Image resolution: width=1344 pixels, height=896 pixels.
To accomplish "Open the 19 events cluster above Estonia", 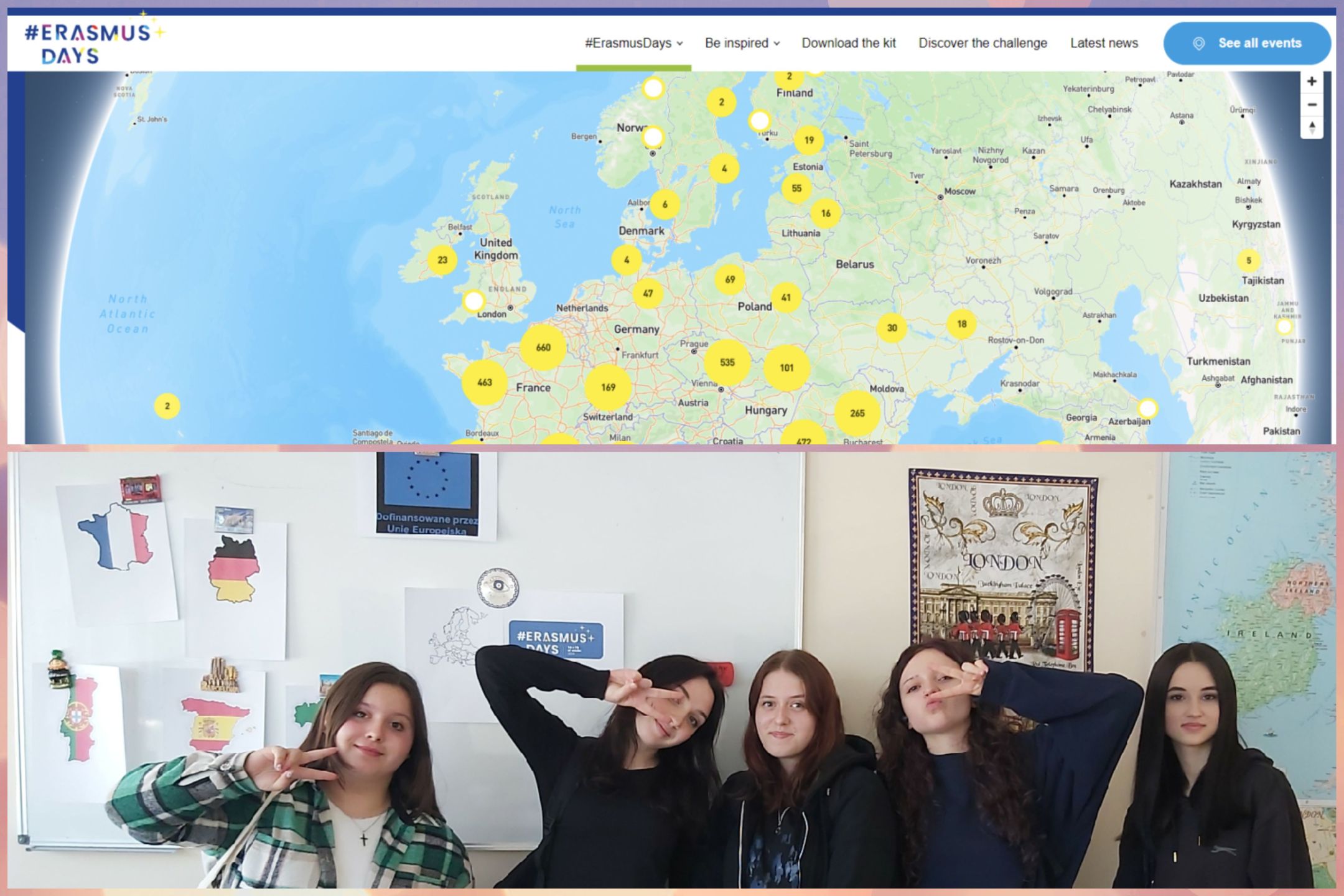I will tap(809, 140).
